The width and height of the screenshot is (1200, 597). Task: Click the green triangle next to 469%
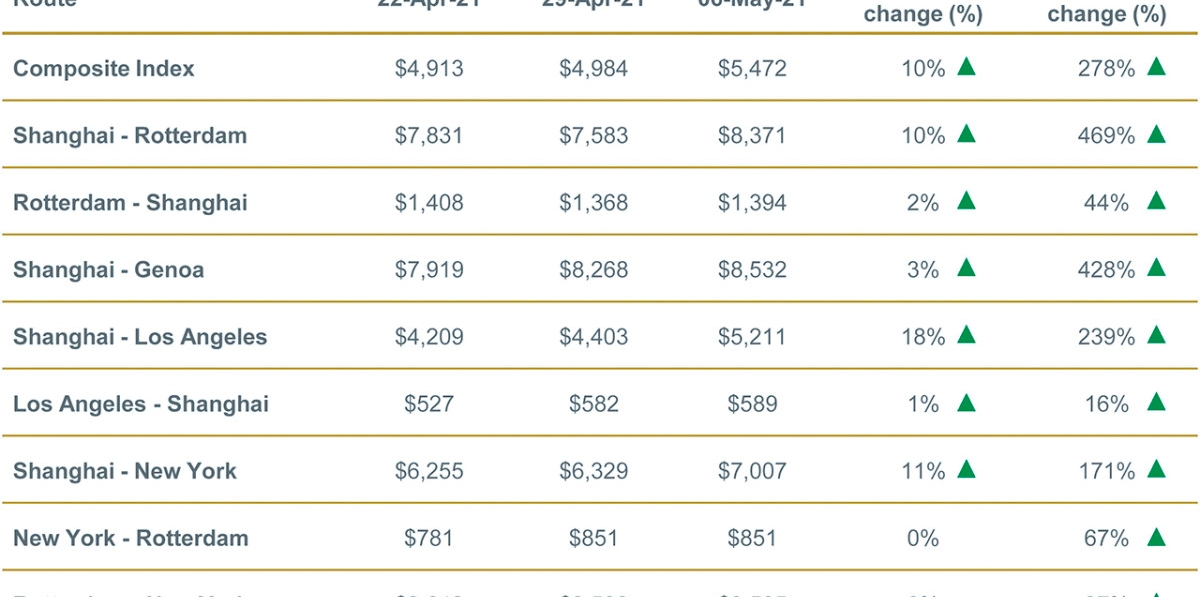click(x=1156, y=134)
